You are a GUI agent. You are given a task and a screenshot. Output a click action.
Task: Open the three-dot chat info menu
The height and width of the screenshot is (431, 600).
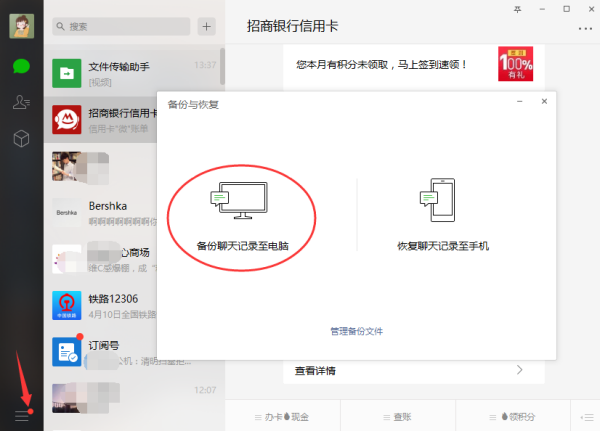585,29
